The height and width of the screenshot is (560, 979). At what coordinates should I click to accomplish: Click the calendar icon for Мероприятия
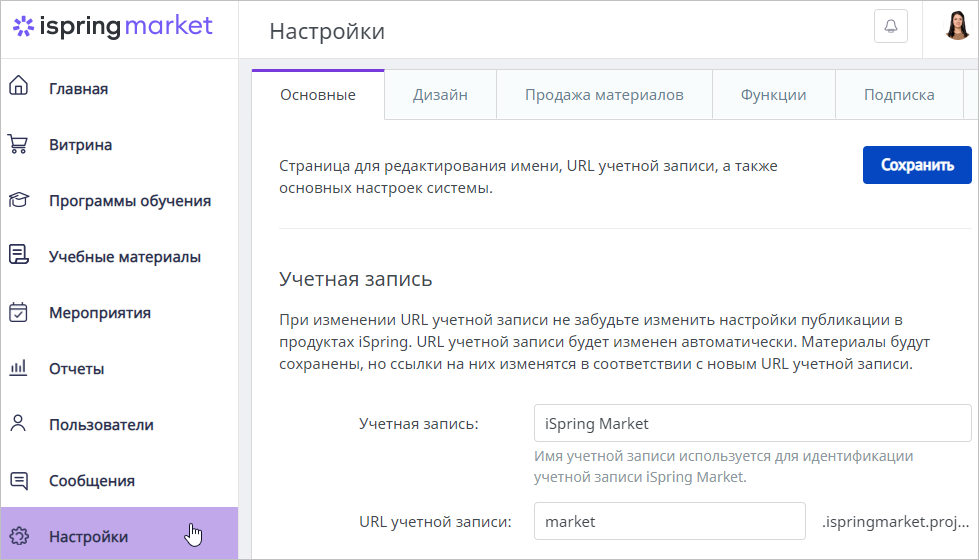[x=19, y=312]
